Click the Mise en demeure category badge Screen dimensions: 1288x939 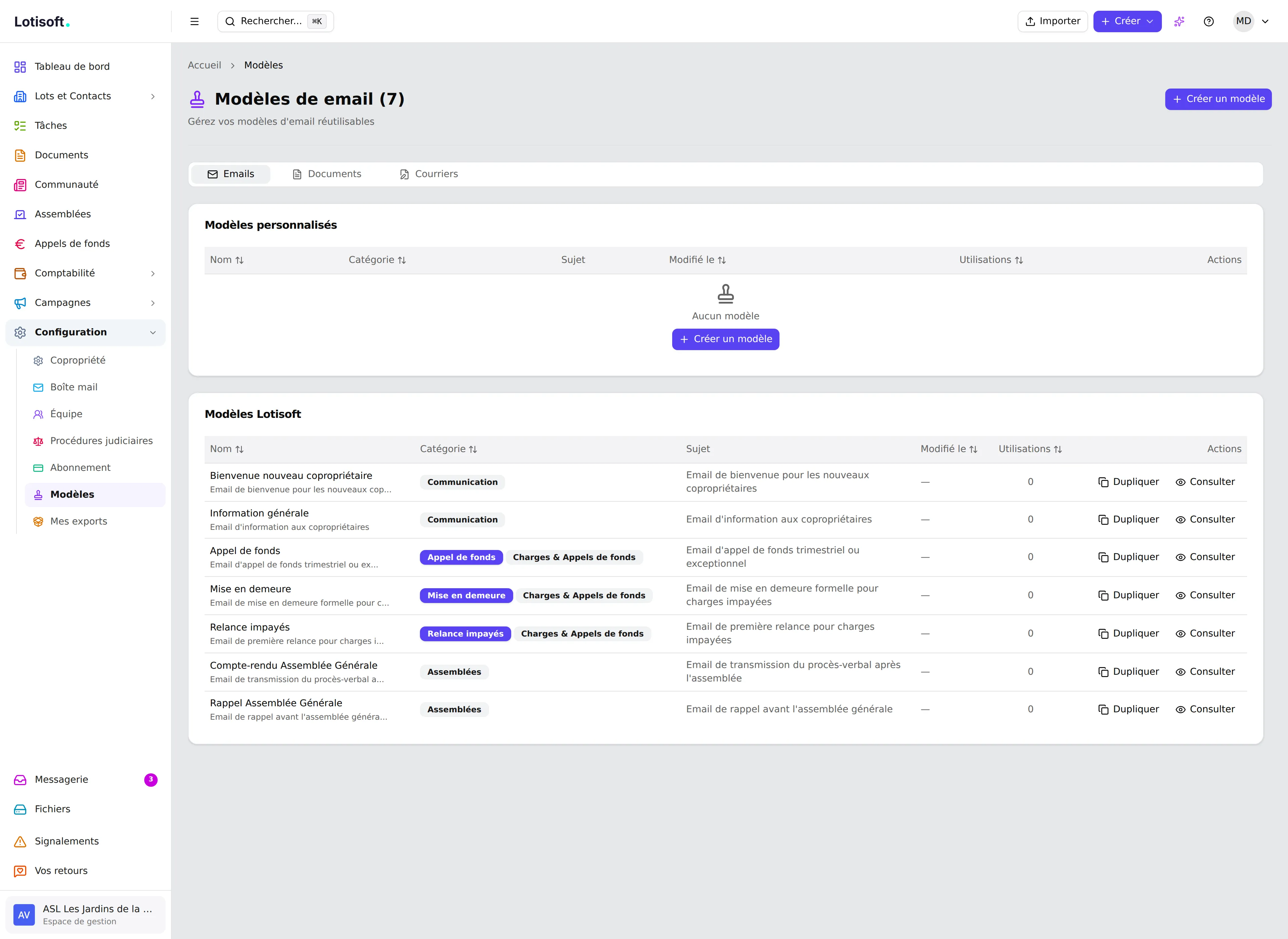(x=466, y=596)
